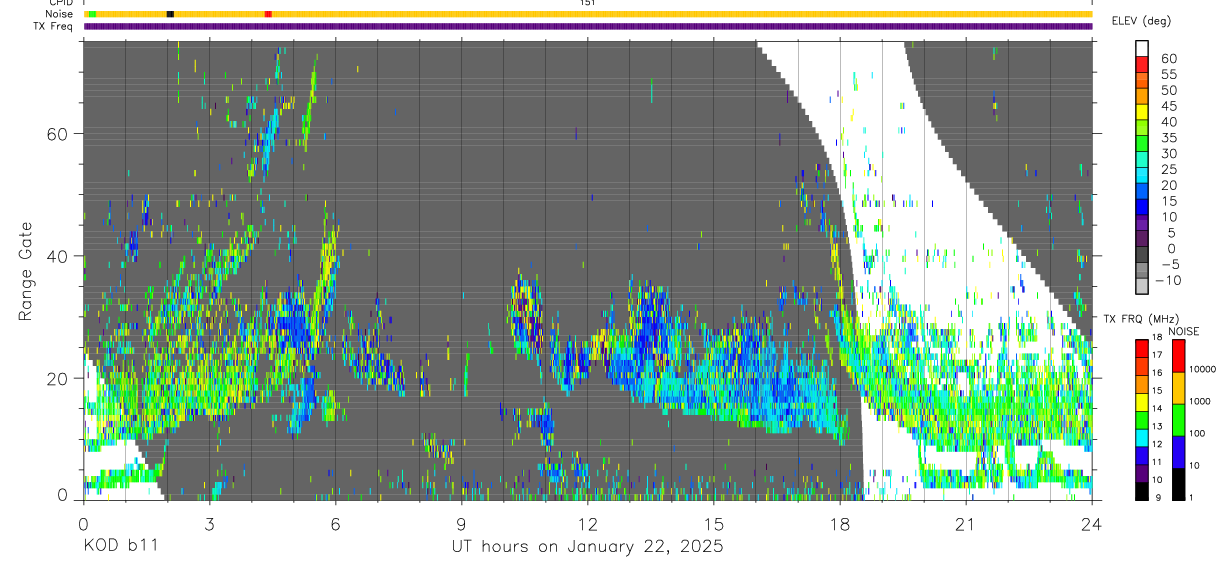This screenshot has height=567, width=1228.
Task: Pick the cyan swatch in ELEV colorbar
Action: click(1143, 175)
